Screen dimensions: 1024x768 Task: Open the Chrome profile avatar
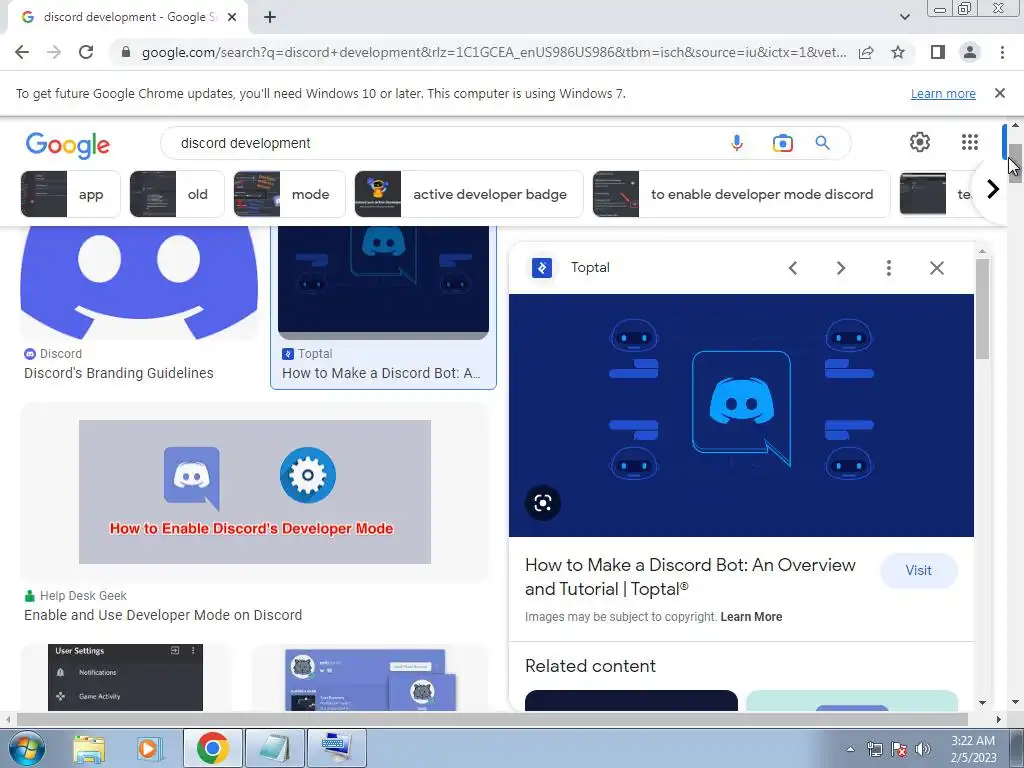point(970,52)
